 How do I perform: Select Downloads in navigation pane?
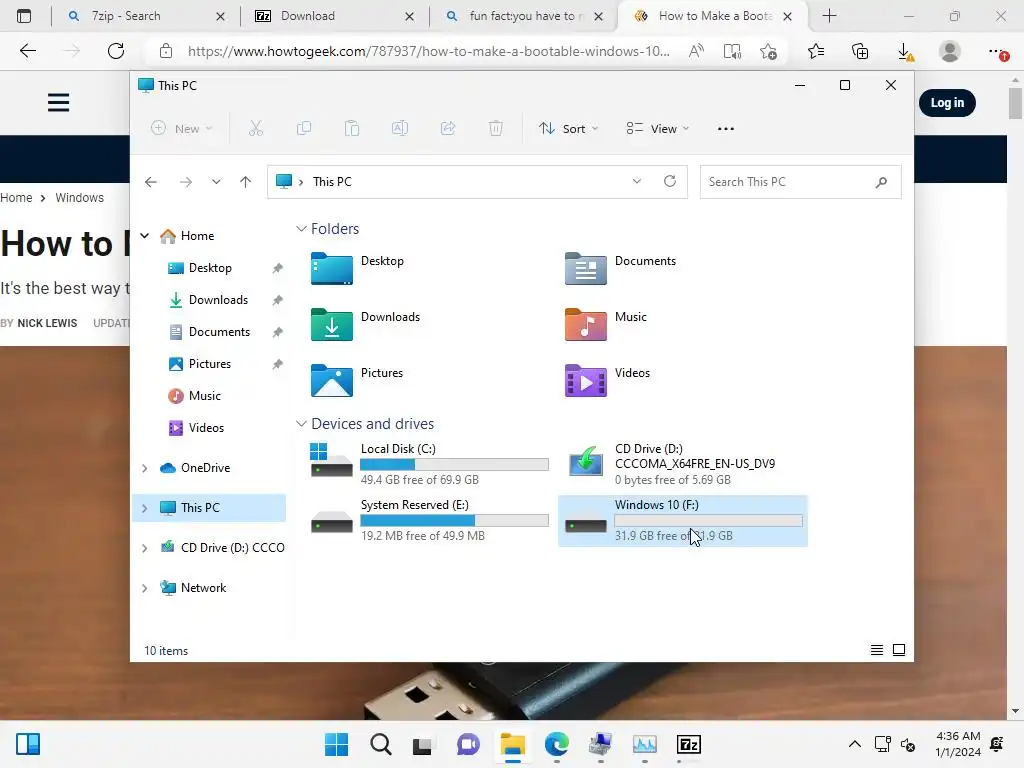pos(218,300)
